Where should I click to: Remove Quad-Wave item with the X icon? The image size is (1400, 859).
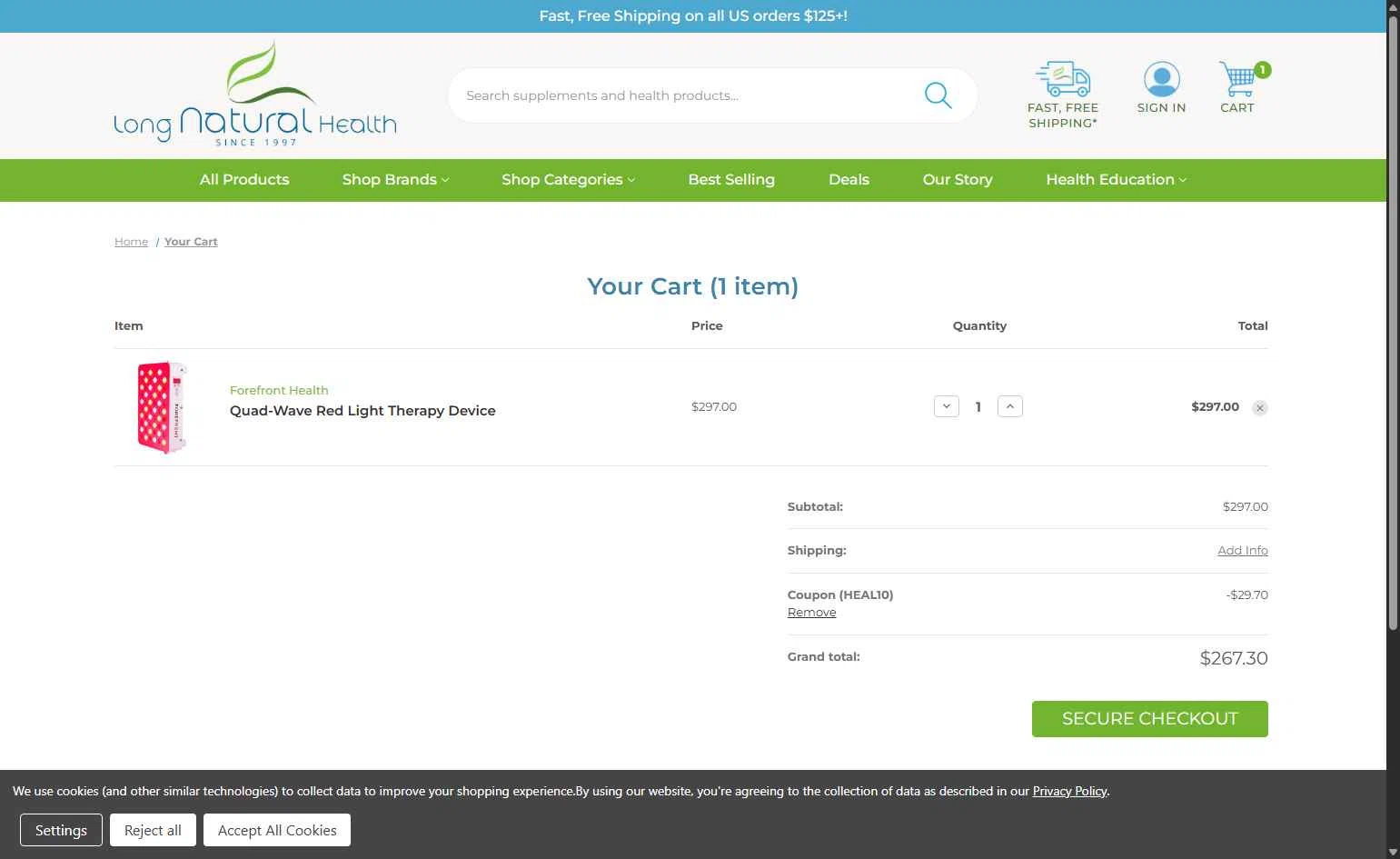1259,408
